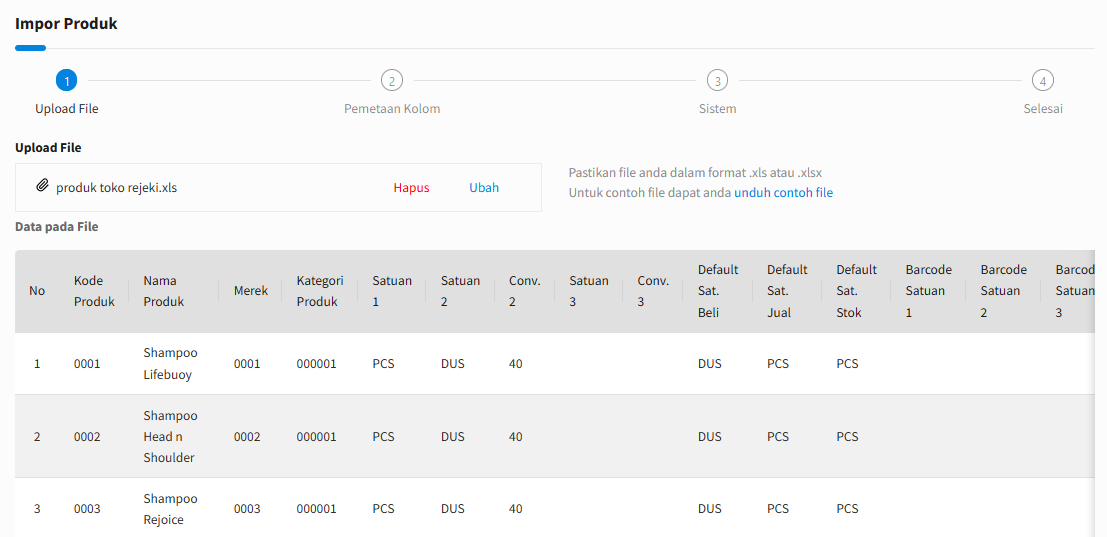Screen dimensions: 1107x537
Task: Click the Impor Produk page title
Action: point(66,23)
